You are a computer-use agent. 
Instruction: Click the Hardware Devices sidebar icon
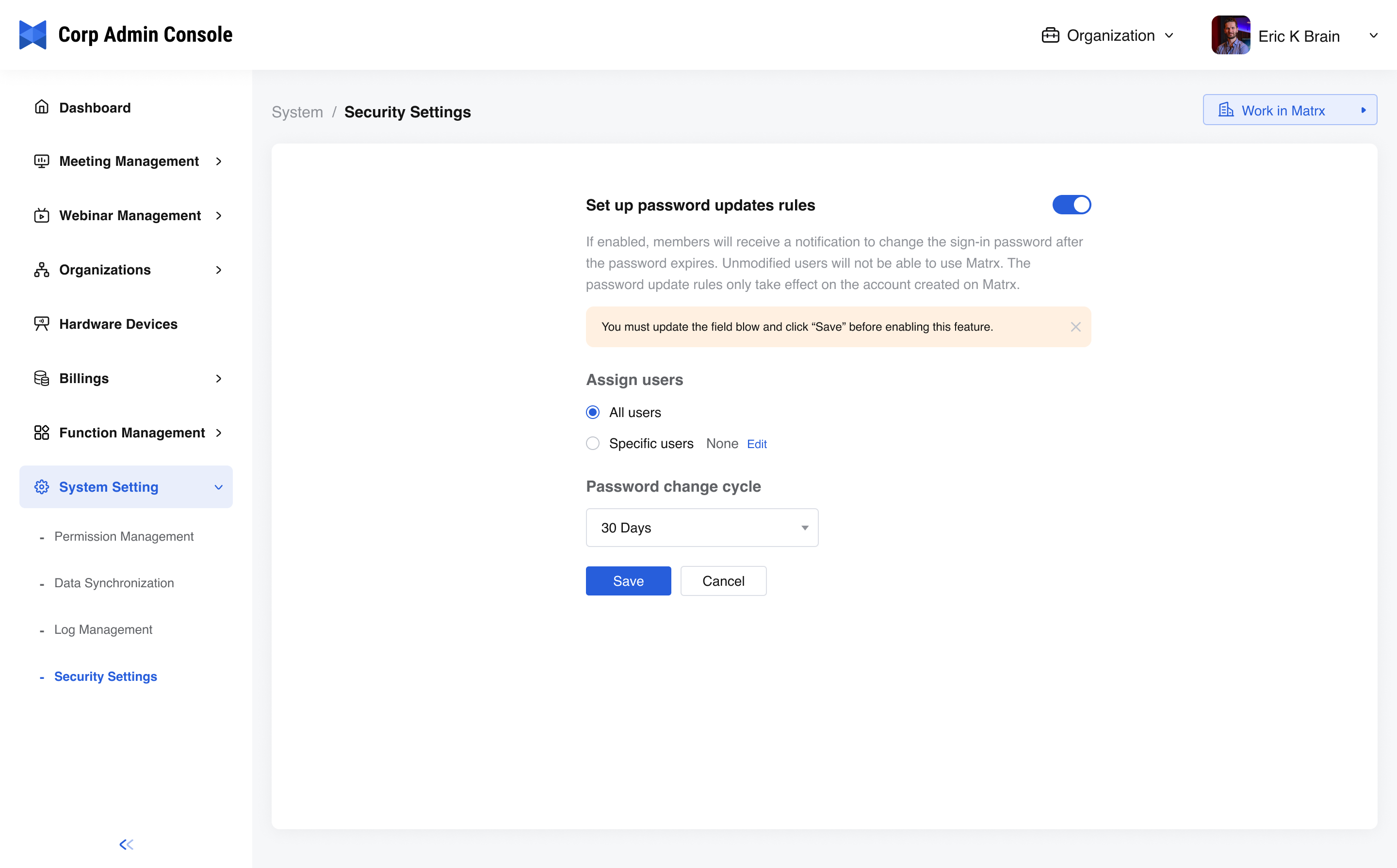[x=41, y=324]
